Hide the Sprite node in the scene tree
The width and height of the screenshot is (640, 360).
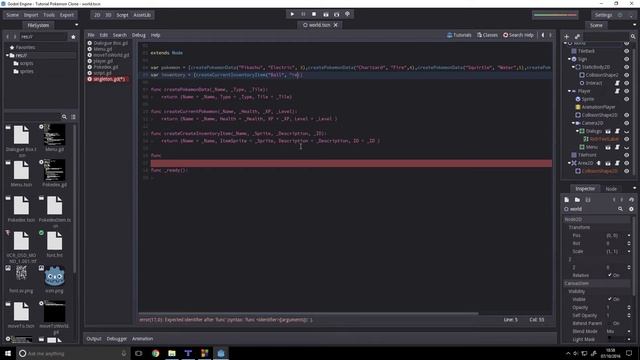(x=627, y=99)
